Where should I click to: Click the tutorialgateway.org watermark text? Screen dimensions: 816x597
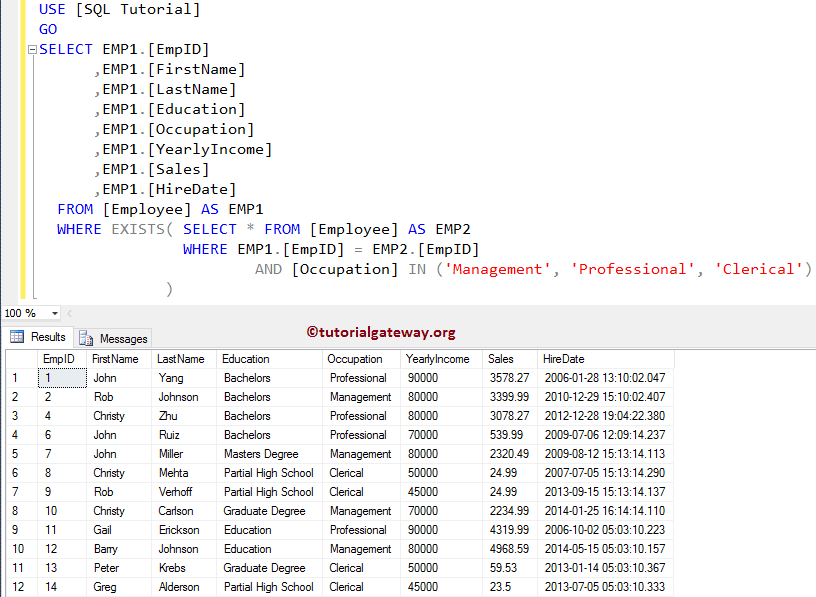[381, 331]
